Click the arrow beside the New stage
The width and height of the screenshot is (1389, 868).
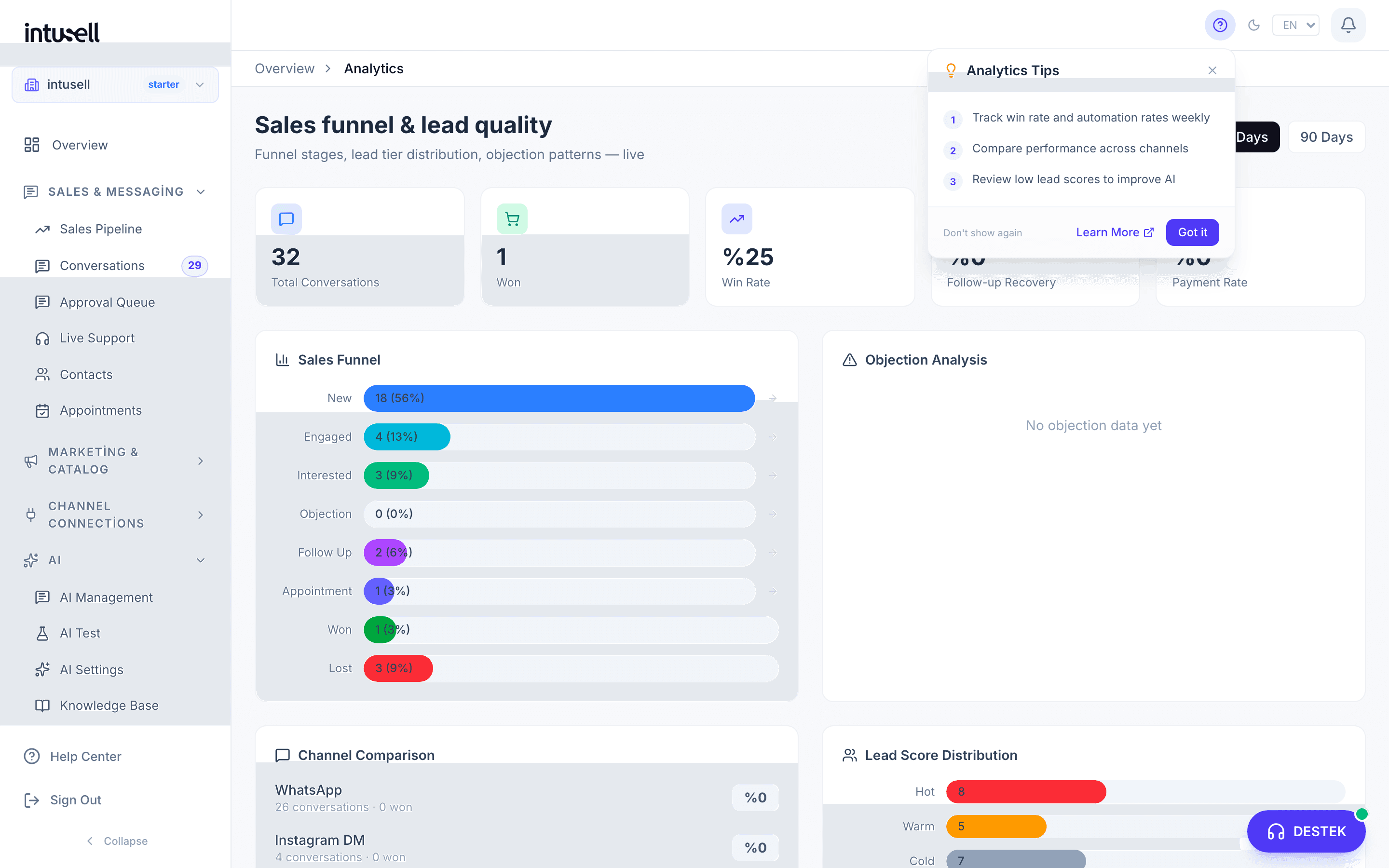click(x=773, y=398)
